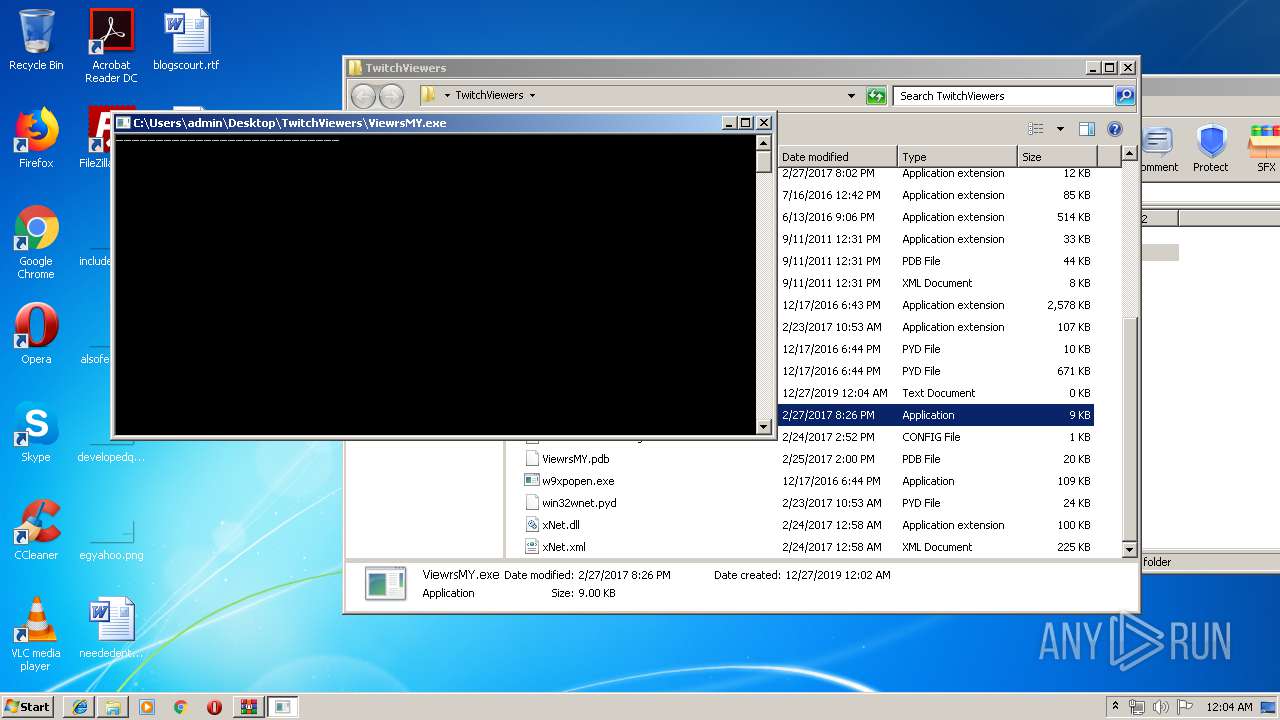Open Explorer Help button
1280x720 pixels.
[x=1115, y=129]
